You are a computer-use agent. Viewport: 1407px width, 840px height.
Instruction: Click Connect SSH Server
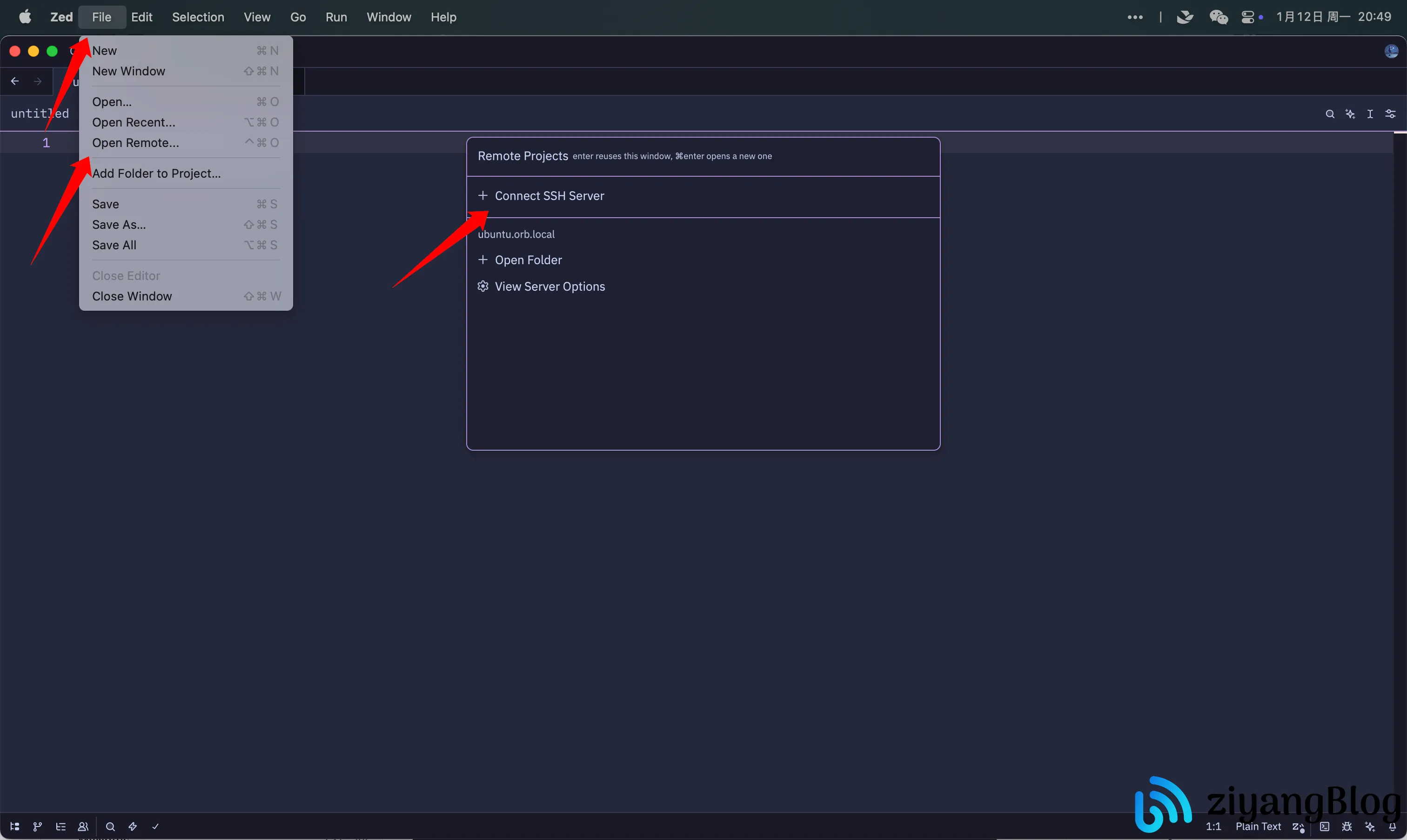(x=549, y=196)
